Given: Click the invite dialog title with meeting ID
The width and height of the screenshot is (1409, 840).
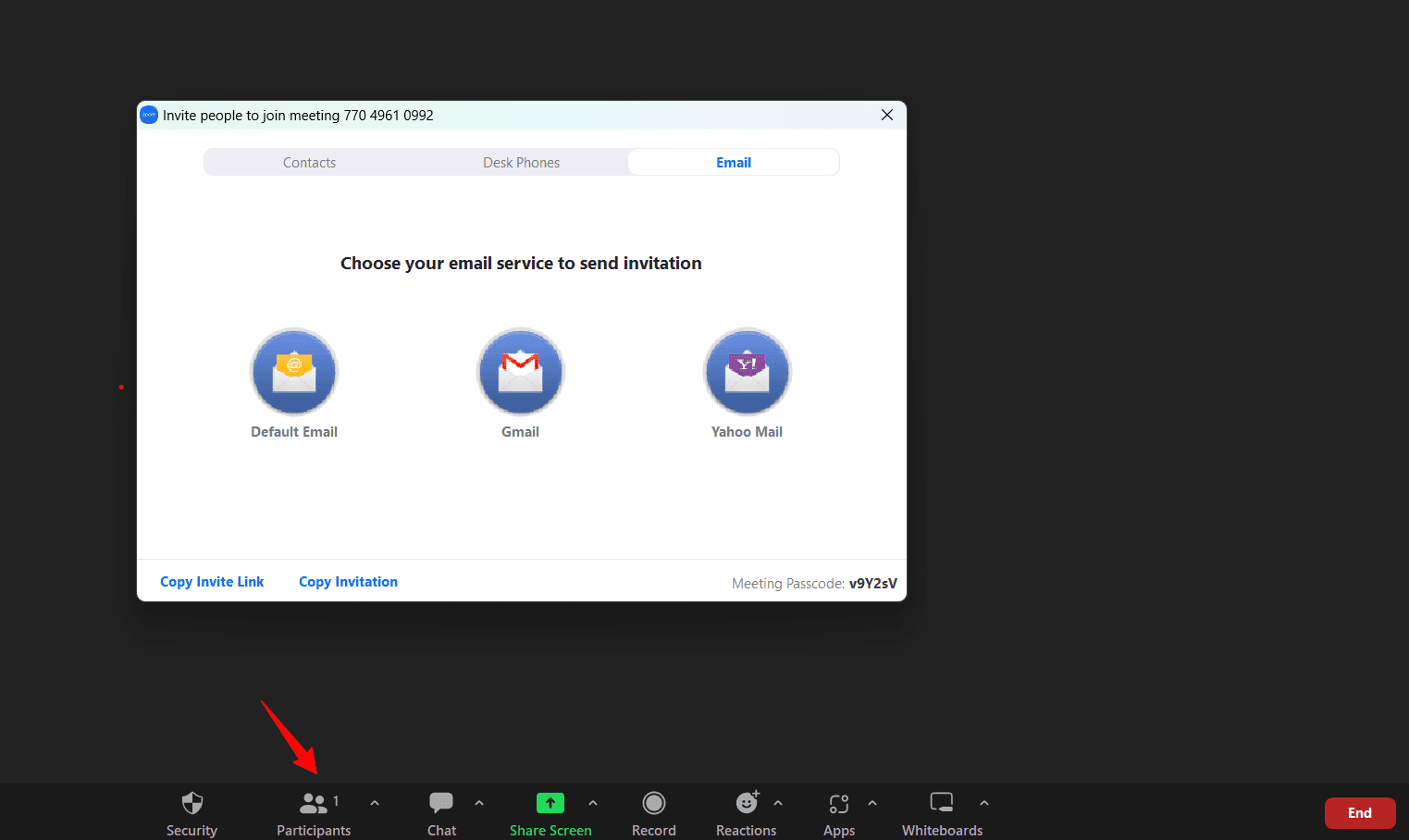Looking at the screenshot, I should pyautogui.click(x=298, y=116).
